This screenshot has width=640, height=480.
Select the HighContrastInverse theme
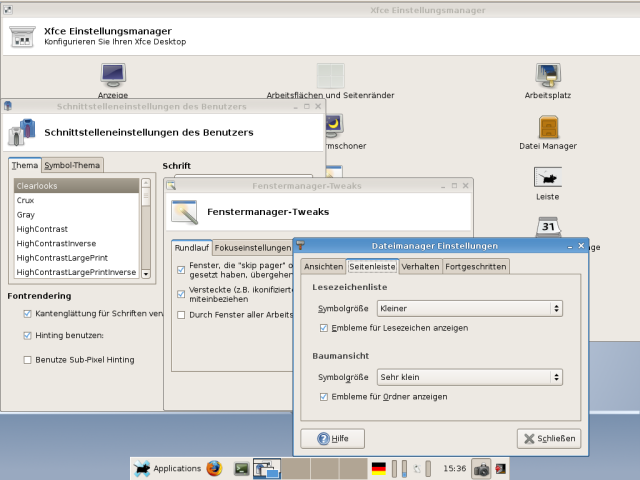pyautogui.click(x=77, y=243)
